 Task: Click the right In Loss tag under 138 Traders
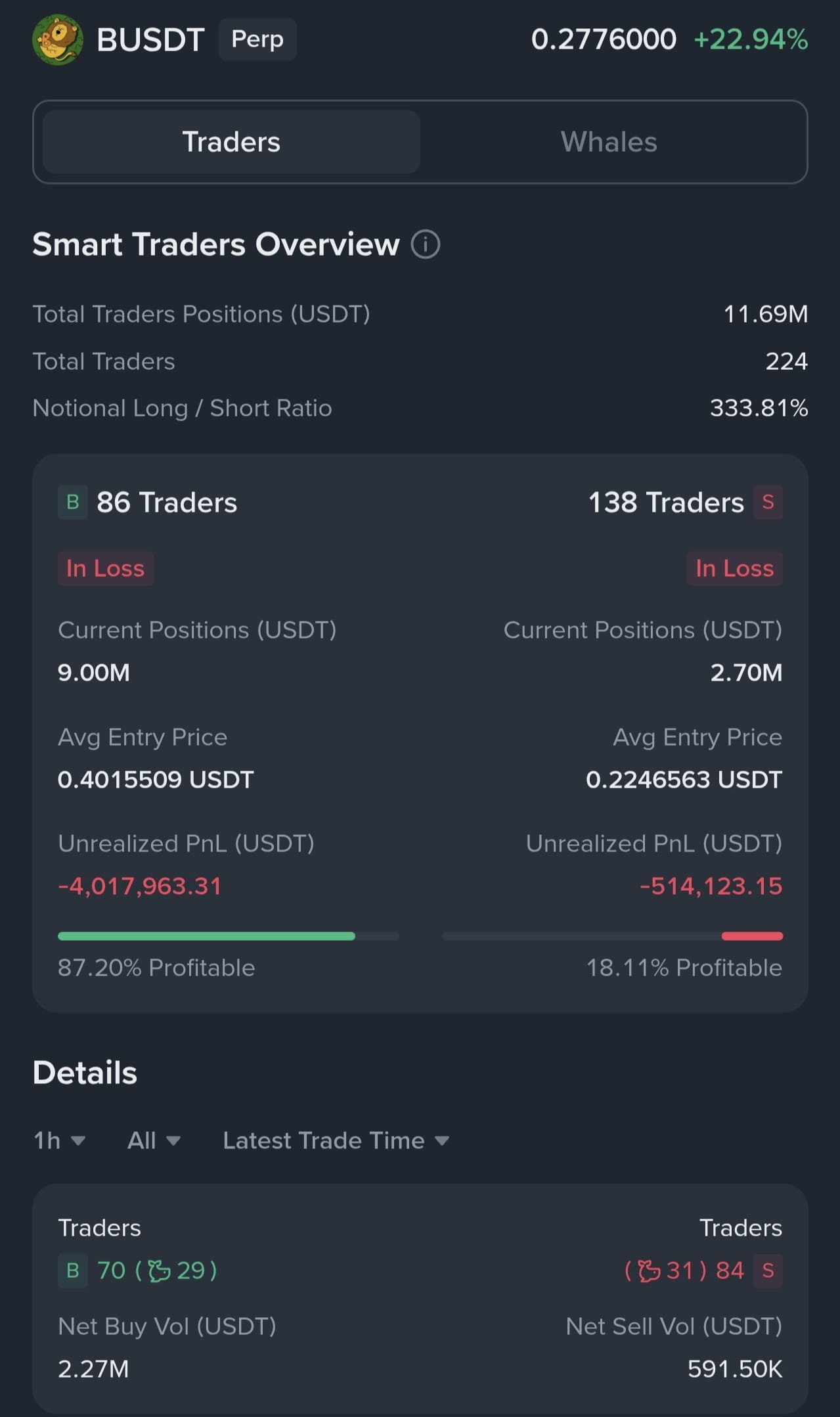734,568
